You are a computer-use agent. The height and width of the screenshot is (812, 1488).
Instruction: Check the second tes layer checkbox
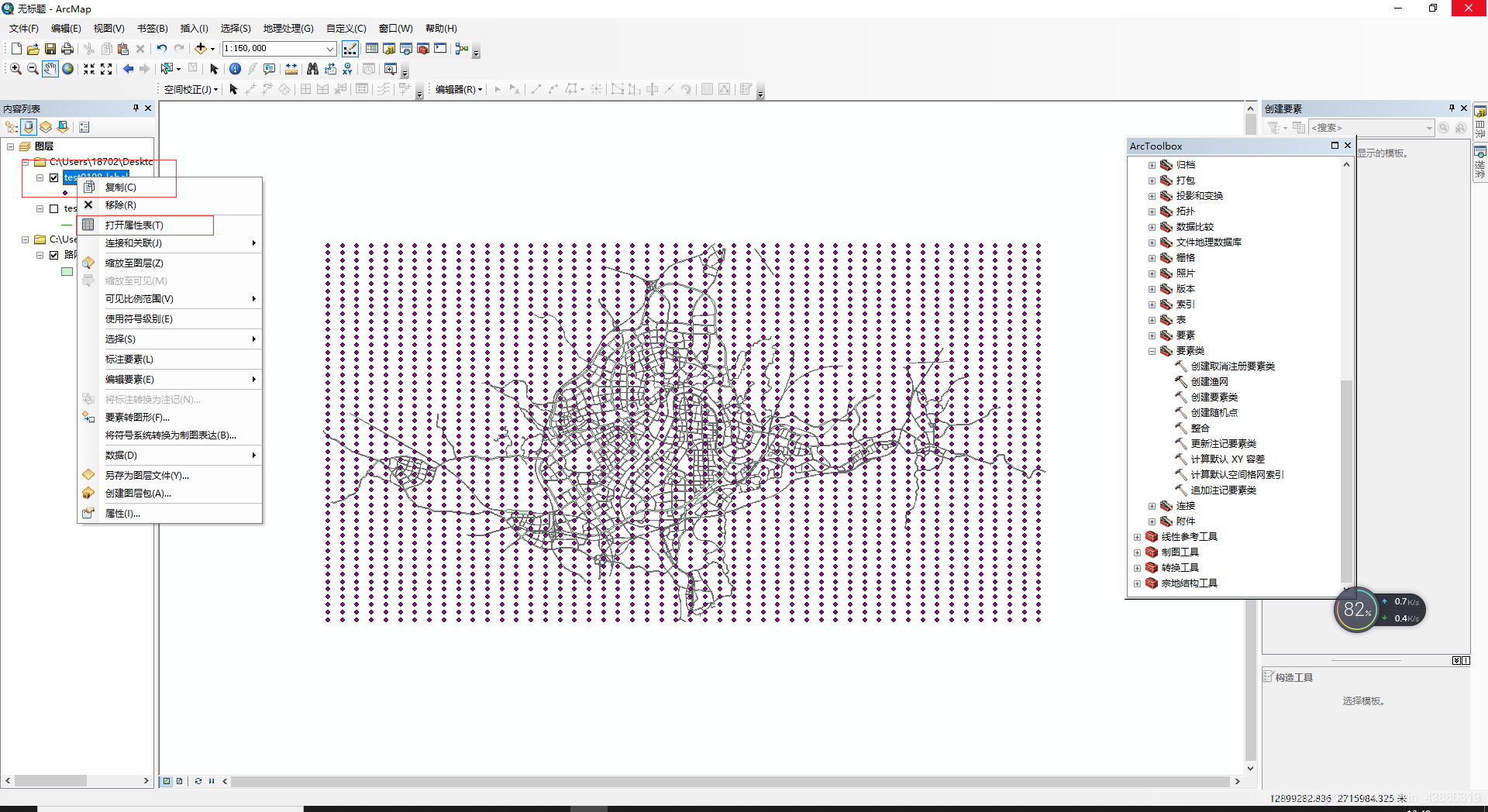pyautogui.click(x=54, y=208)
